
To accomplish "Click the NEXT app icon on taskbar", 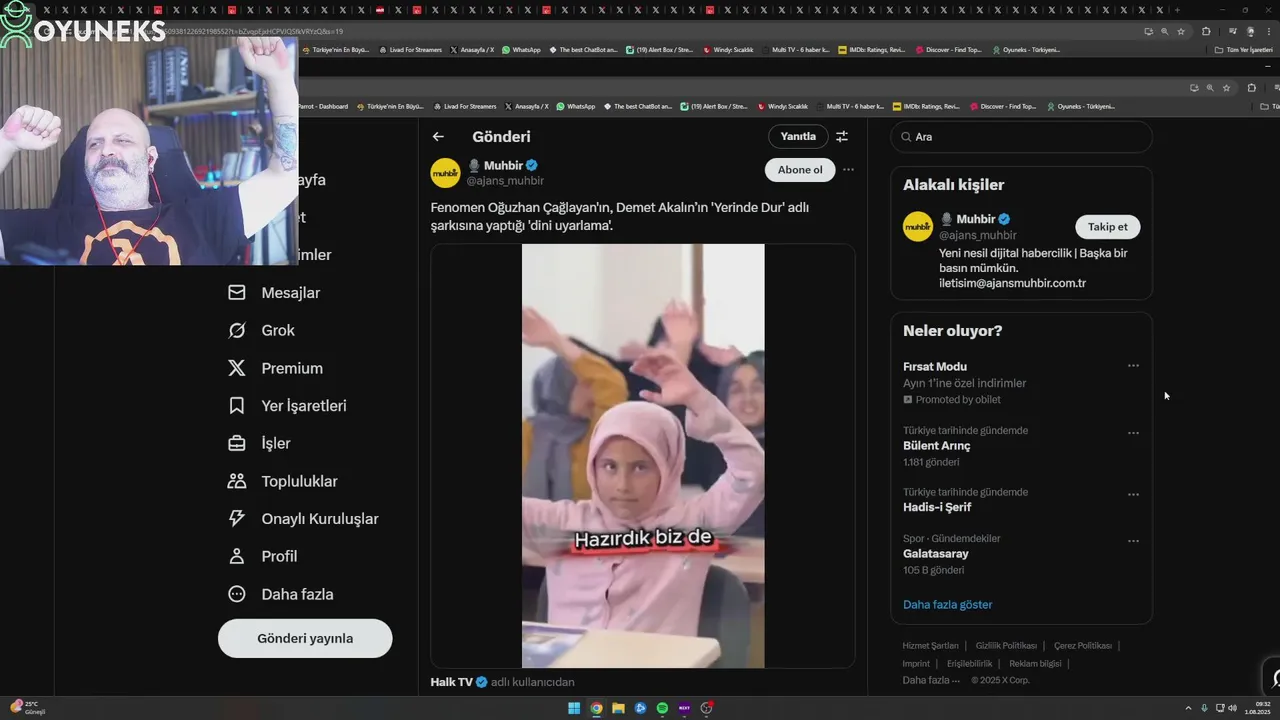I will (684, 708).
